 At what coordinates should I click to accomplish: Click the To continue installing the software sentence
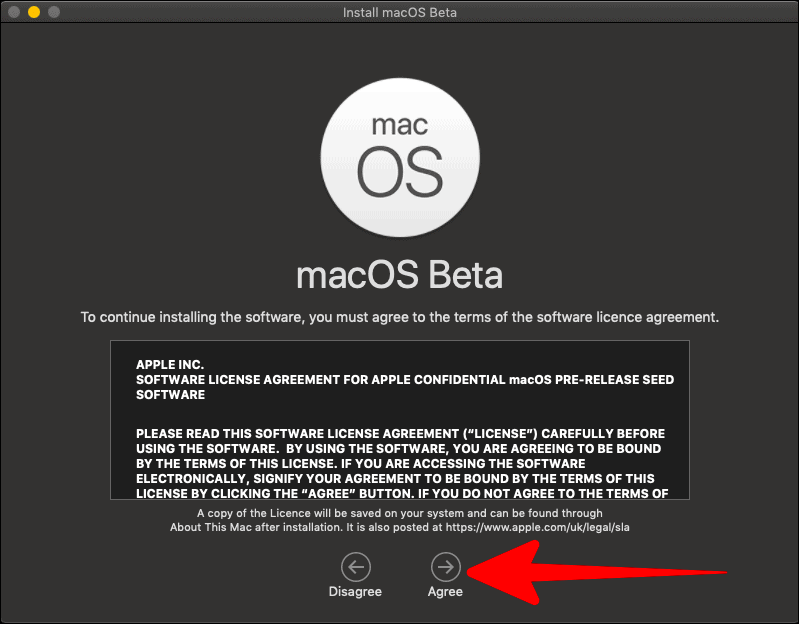[x=400, y=317]
